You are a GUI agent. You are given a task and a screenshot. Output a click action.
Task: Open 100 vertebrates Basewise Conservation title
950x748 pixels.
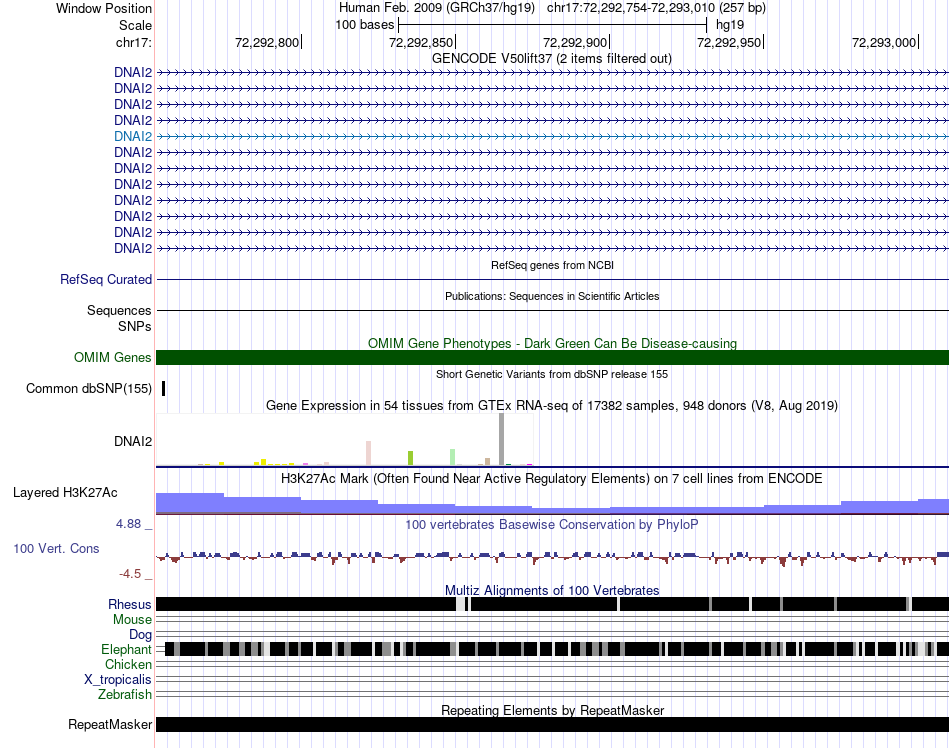[551, 525]
